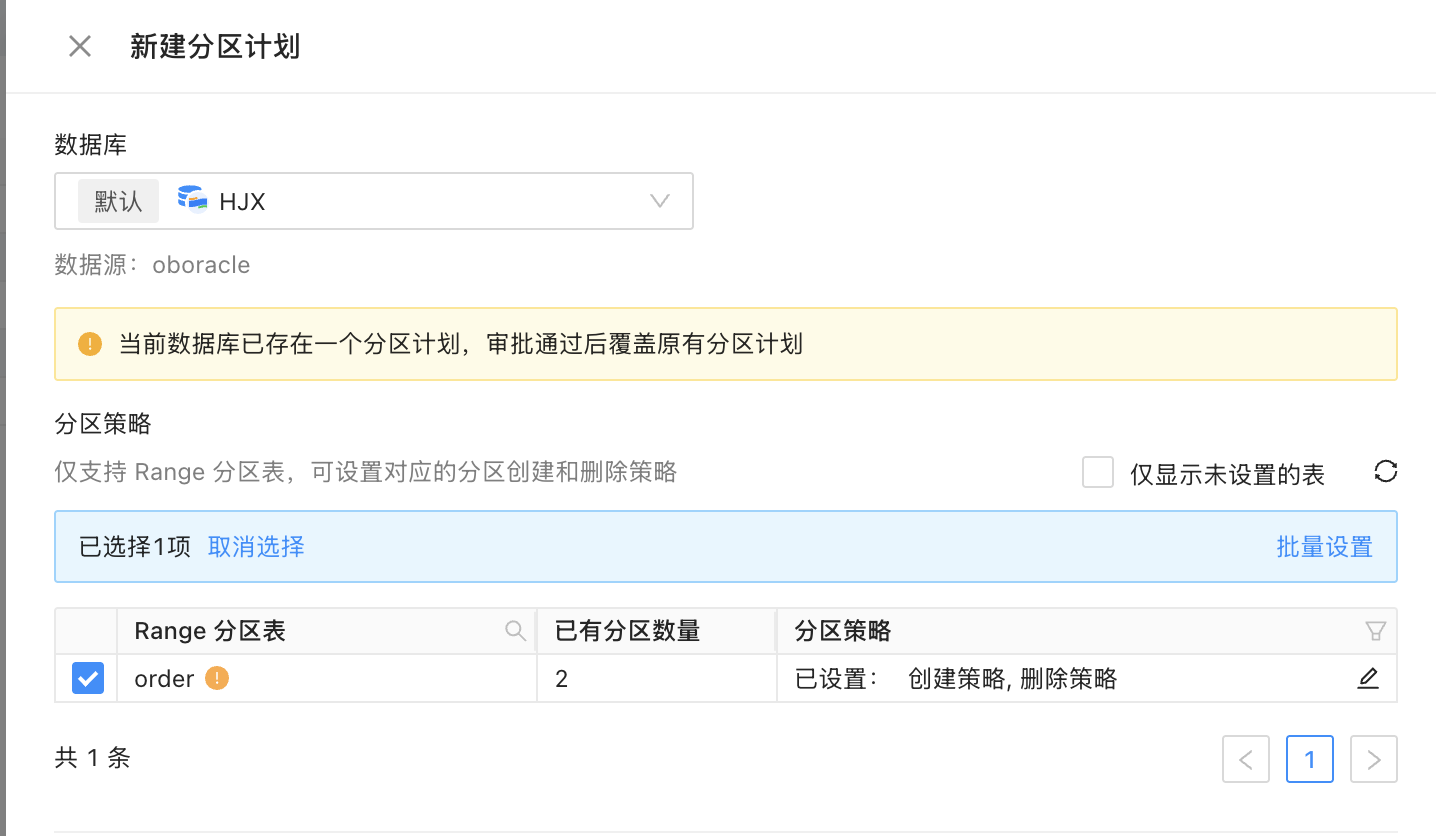Click the order table name cell
The image size is (1436, 836).
point(164,679)
